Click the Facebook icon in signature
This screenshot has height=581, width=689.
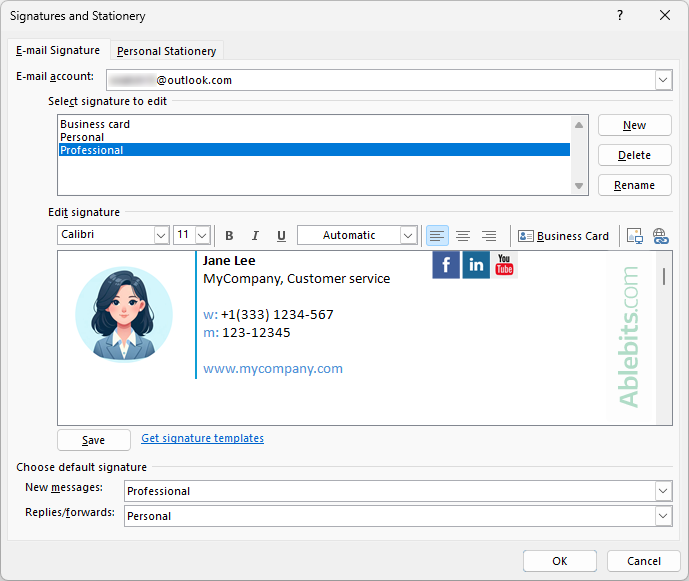click(x=446, y=265)
